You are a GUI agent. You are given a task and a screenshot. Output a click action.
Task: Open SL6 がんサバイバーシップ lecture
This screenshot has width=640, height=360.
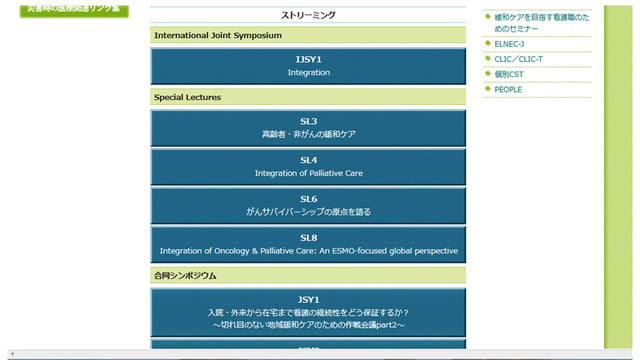[x=308, y=206]
